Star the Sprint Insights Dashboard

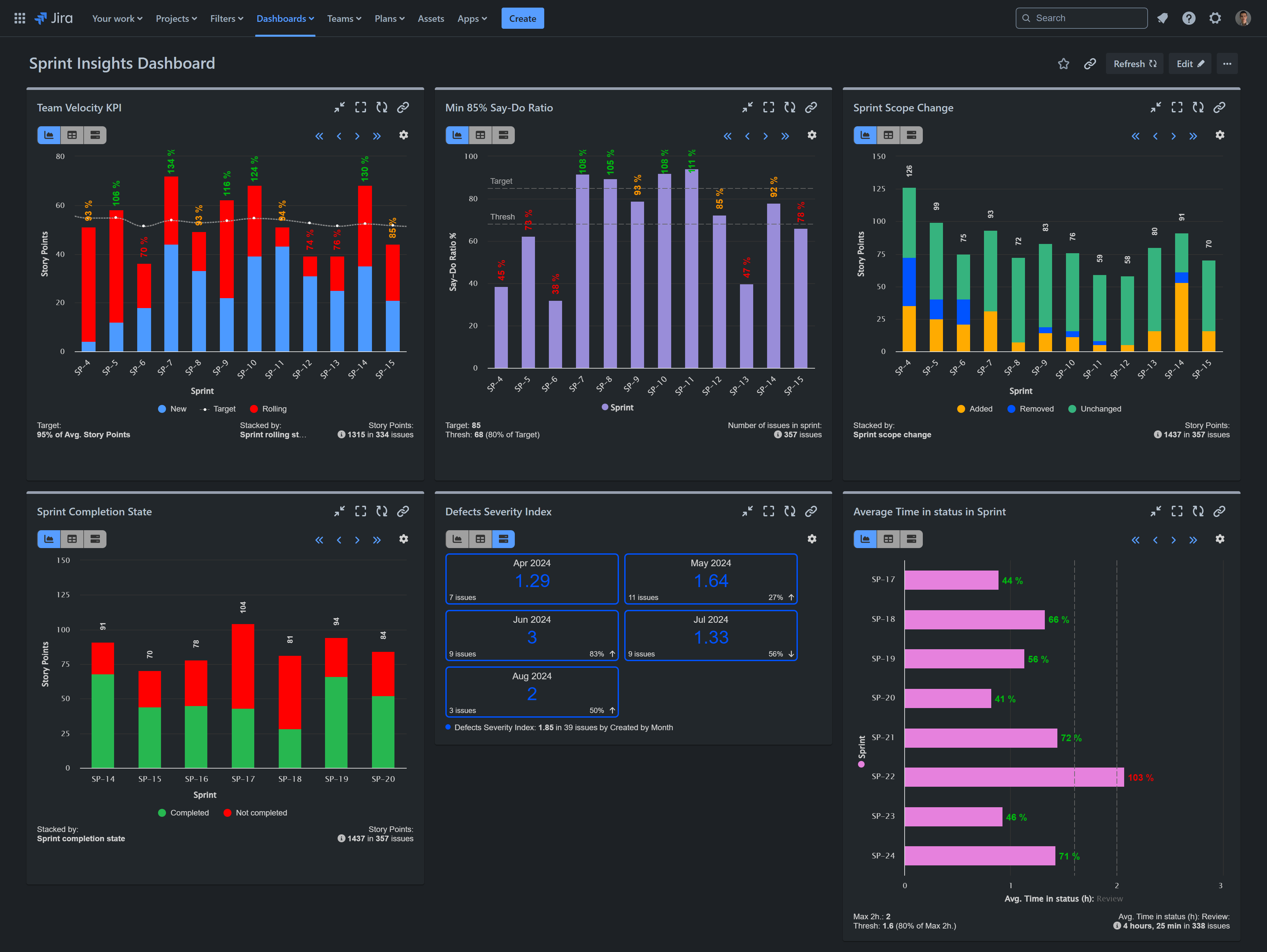pyautogui.click(x=1064, y=63)
